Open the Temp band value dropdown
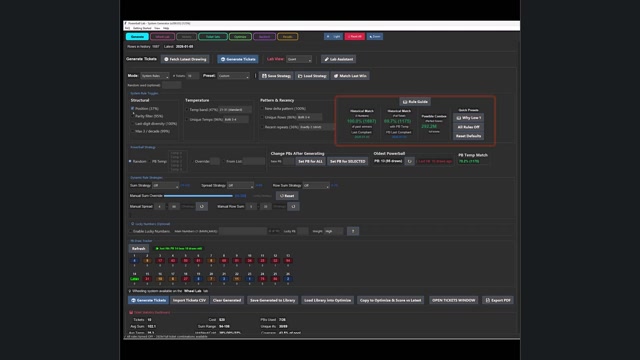The height and width of the screenshot is (360, 640). point(236,110)
